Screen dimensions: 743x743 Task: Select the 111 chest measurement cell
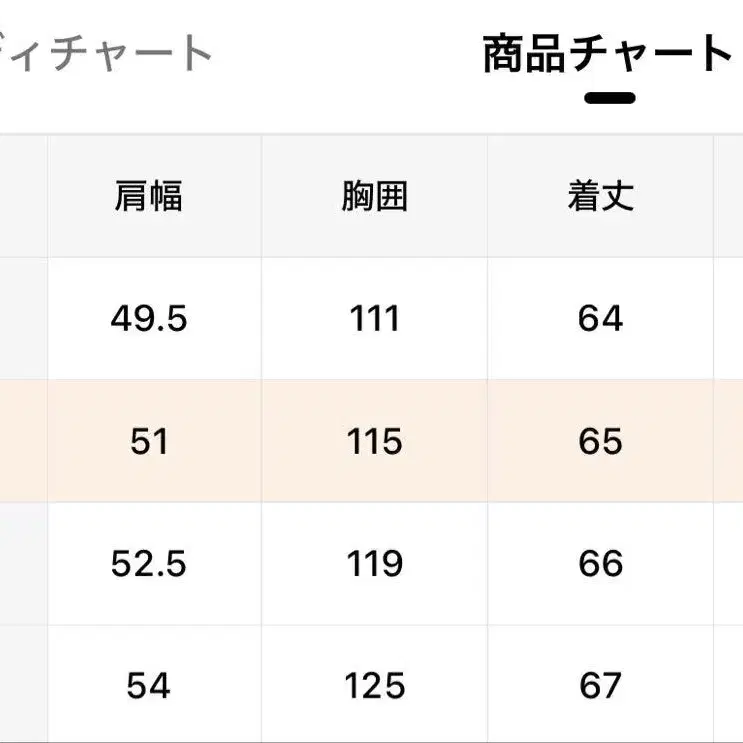coord(375,319)
